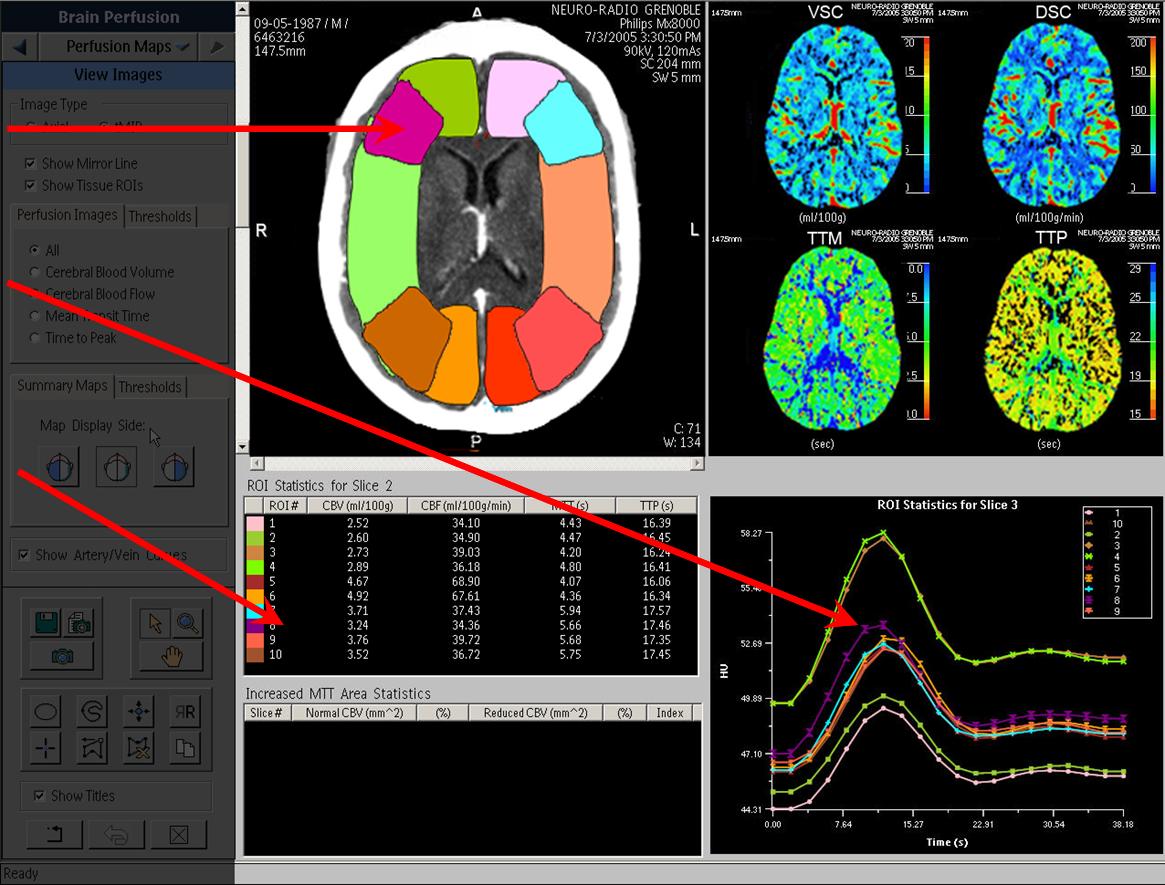Choose the freehand ROI drawing tool

(92, 712)
